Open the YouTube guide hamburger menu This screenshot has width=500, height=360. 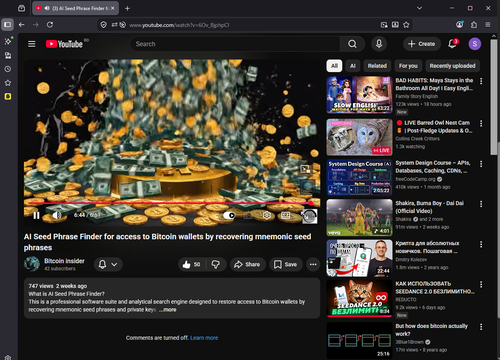(32, 44)
